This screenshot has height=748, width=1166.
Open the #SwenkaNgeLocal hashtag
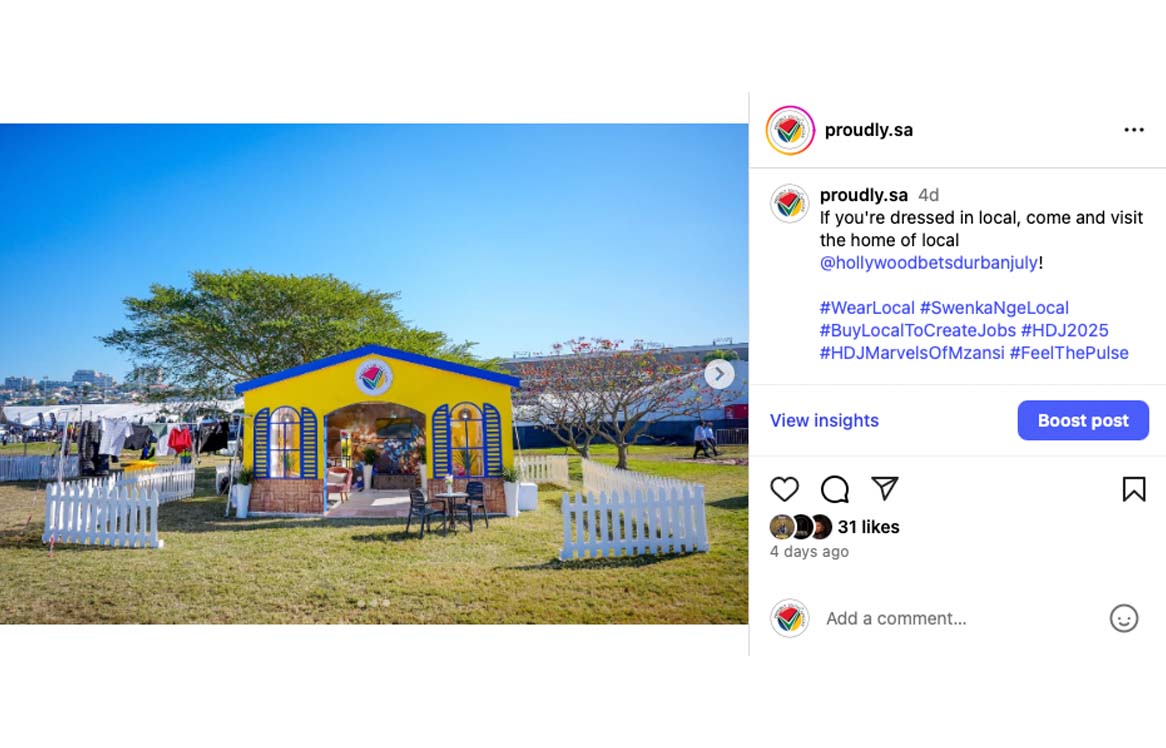tap(994, 308)
